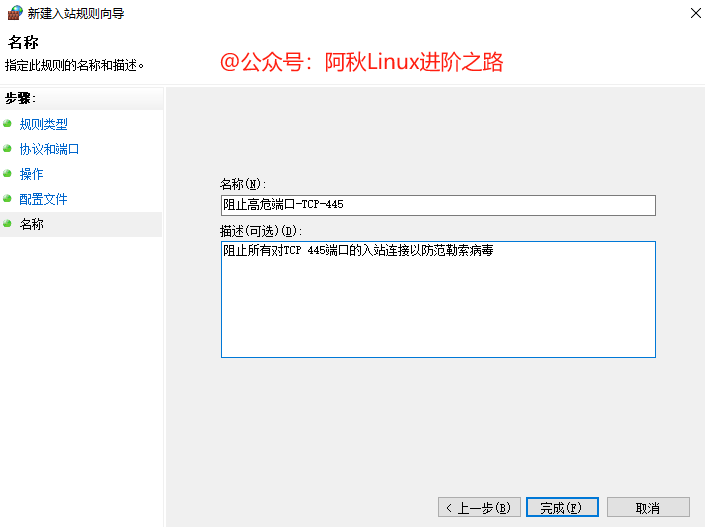Click the green bullet beside 协议和端口
The image size is (705, 527).
tap(7, 148)
